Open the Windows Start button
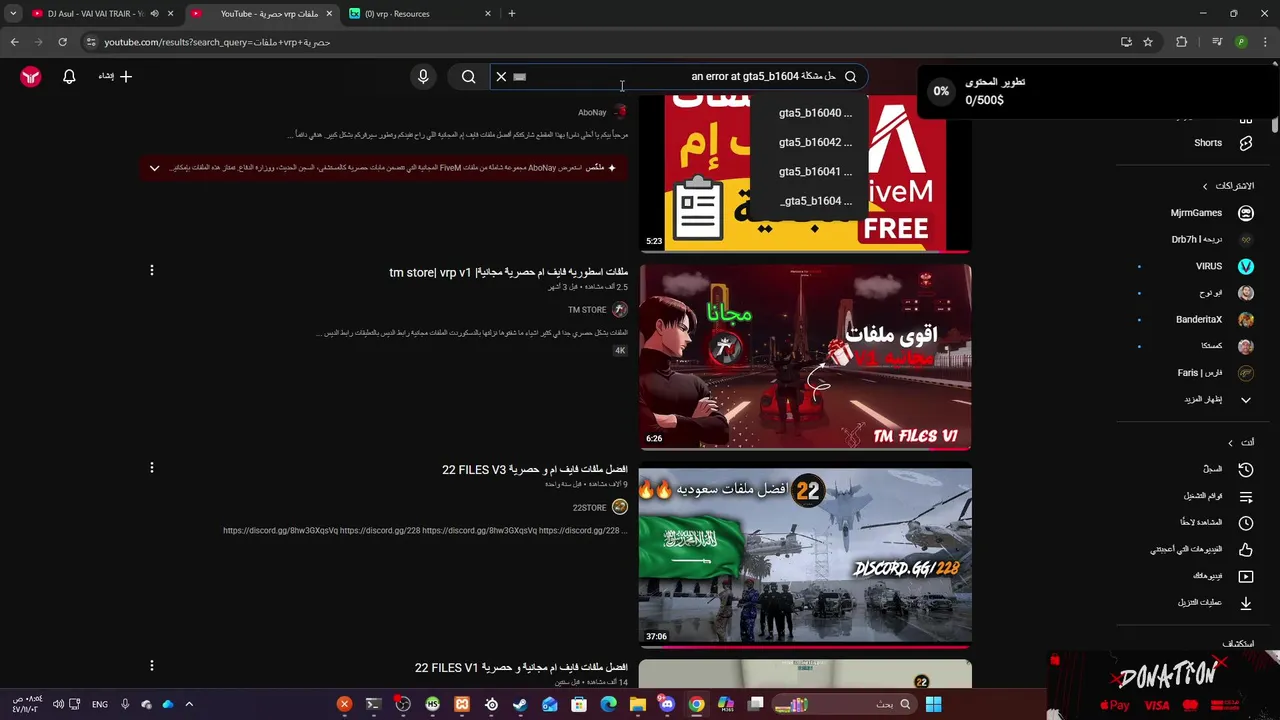 [x=933, y=705]
